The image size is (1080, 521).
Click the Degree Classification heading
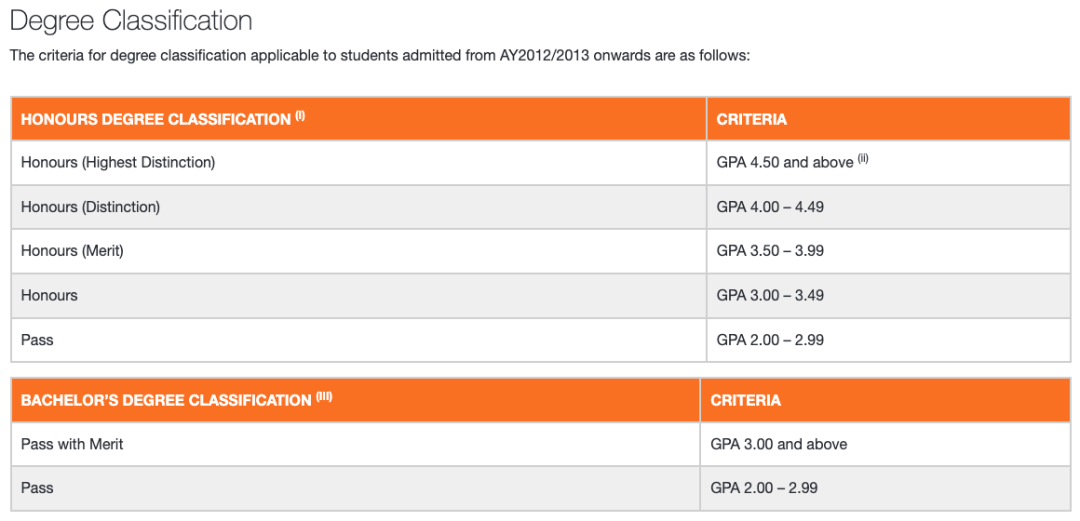131,21
